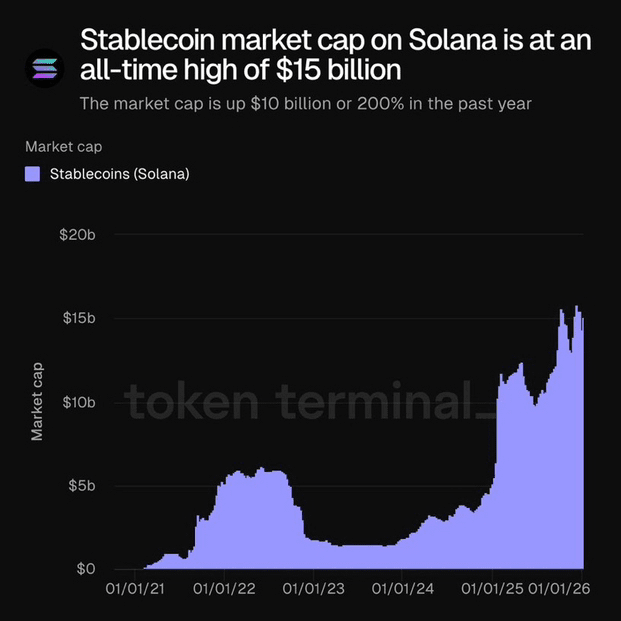Click the $10b y-axis tick label
The image size is (621, 621).
pos(77,402)
